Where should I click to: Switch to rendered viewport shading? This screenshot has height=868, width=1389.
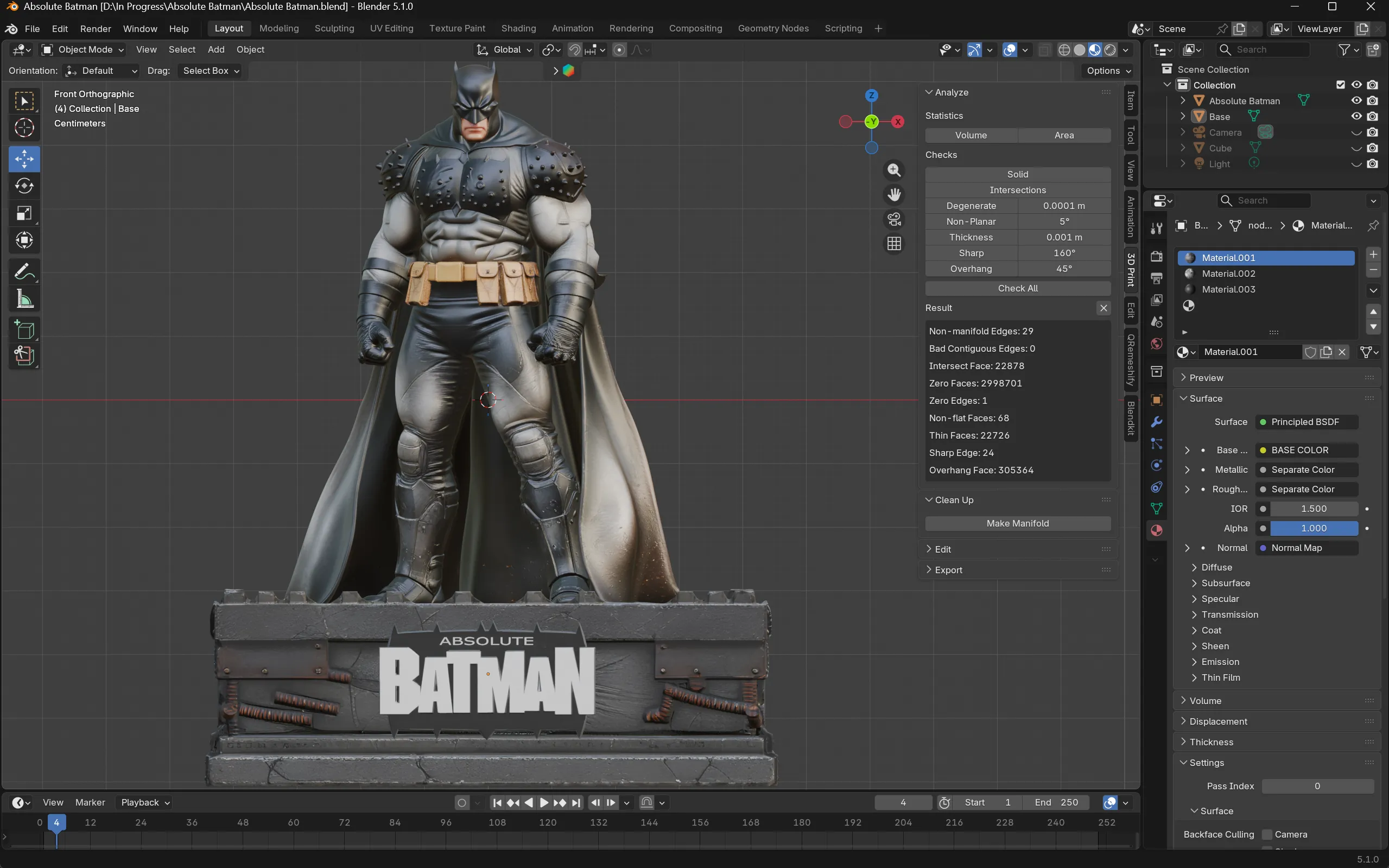1110,50
